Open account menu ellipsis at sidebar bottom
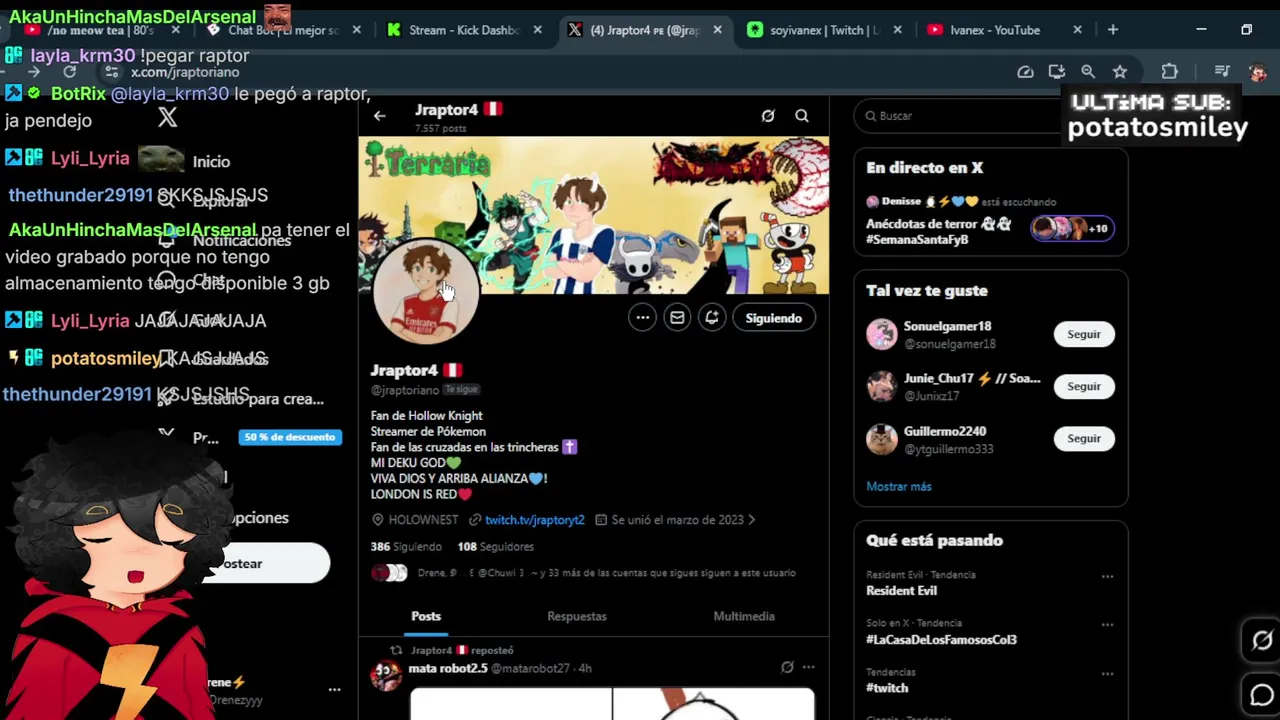Screen dimensions: 1280x720 coord(334,689)
